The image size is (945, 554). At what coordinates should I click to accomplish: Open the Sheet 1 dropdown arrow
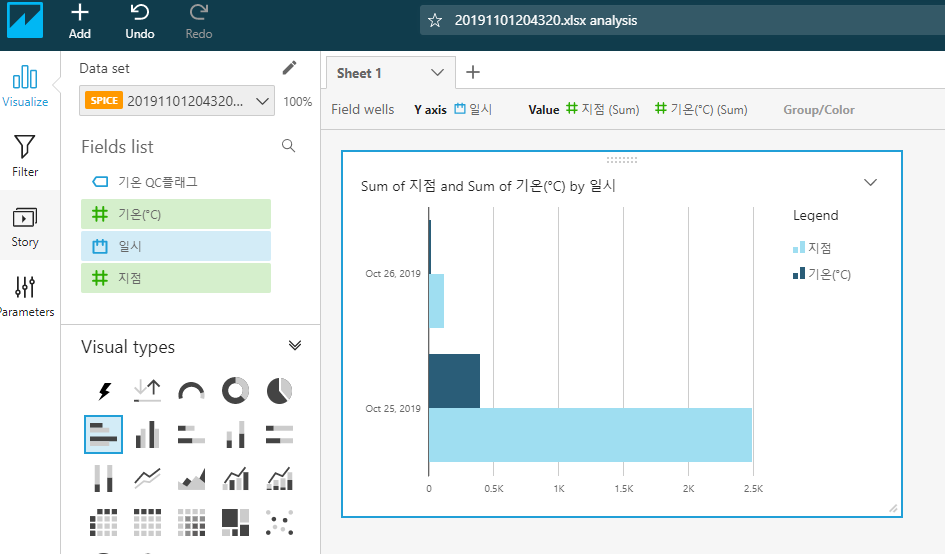point(438,73)
